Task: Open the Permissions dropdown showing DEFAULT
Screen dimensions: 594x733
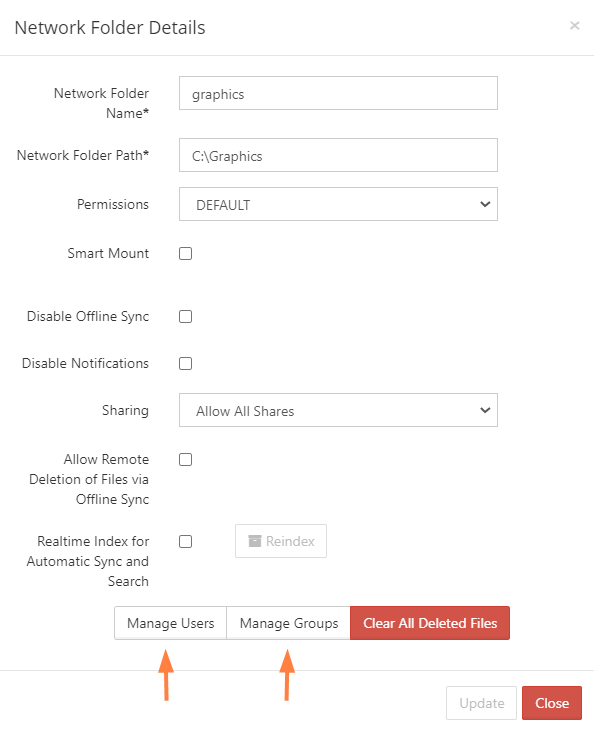Action: point(338,204)
